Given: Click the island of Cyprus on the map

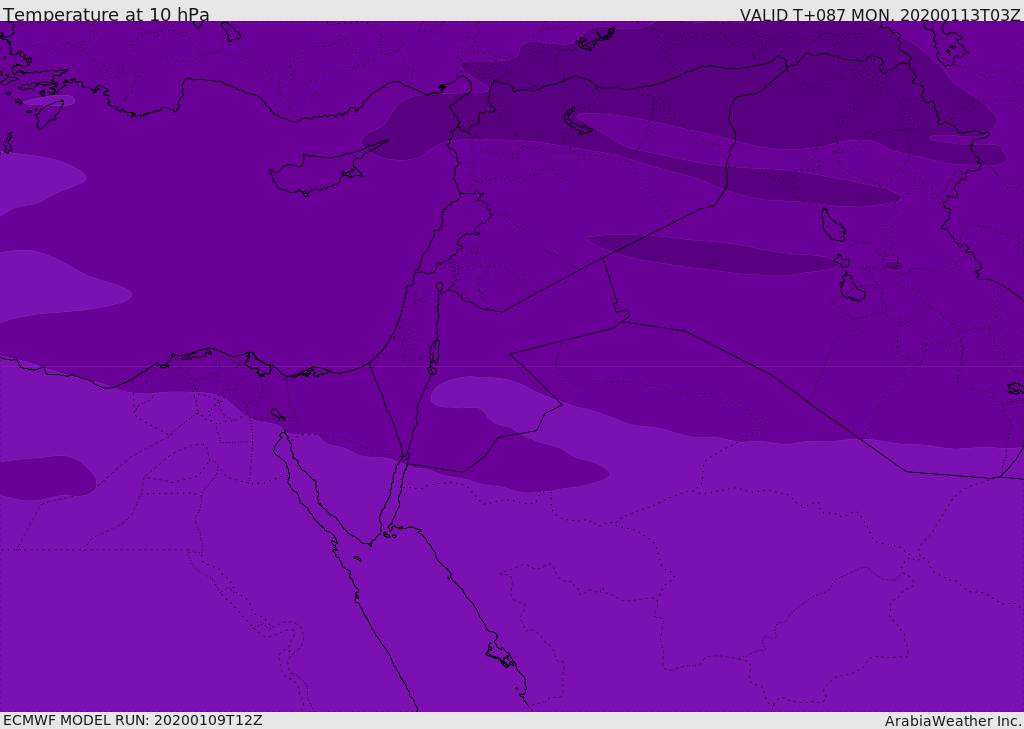Looking at the screenshot, I should (320, 171).
